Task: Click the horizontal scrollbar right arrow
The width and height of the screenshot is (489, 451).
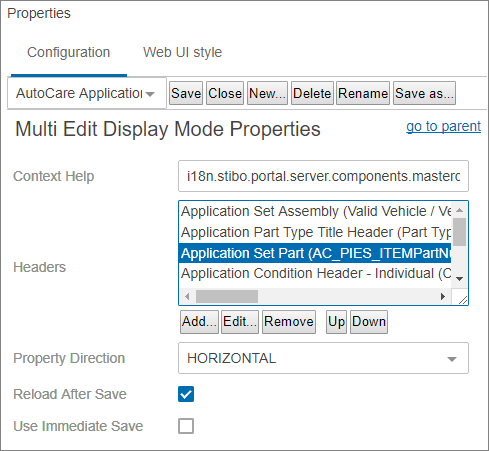Action: click(x=443, y=296)
